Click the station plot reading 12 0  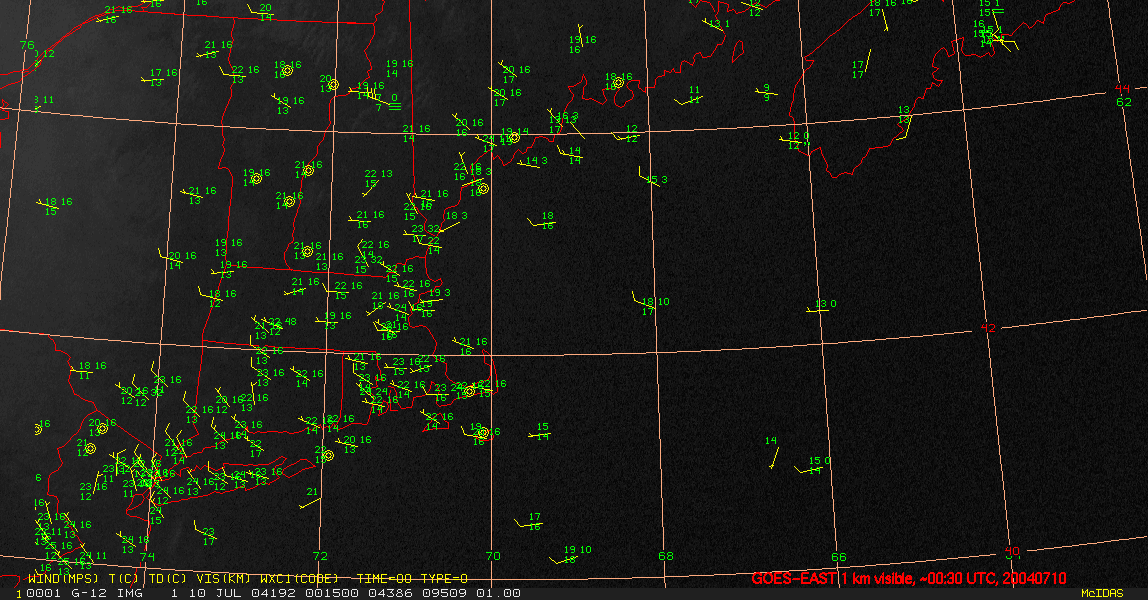(797, 140)
